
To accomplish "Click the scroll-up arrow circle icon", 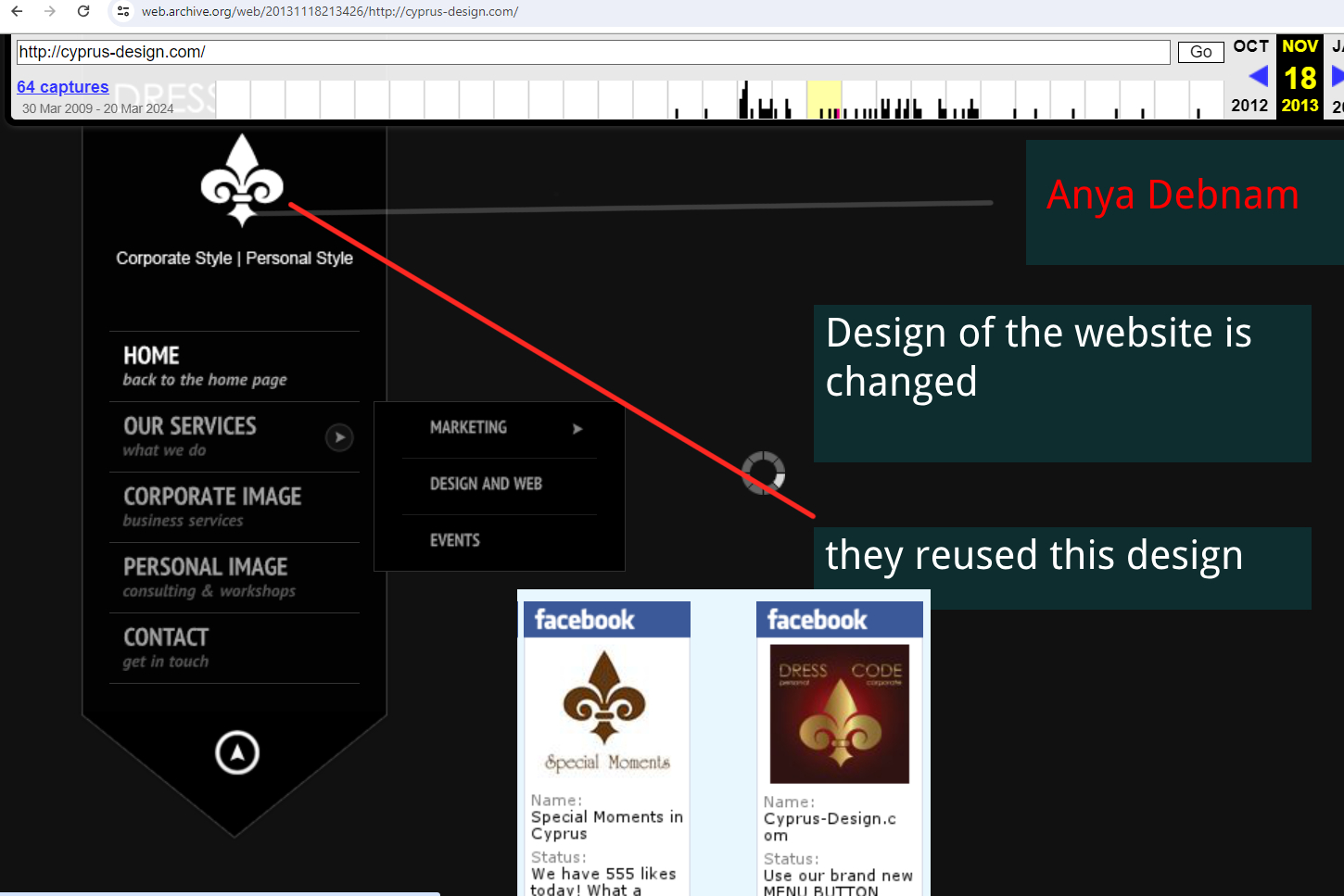I will [x=237, y=752].
